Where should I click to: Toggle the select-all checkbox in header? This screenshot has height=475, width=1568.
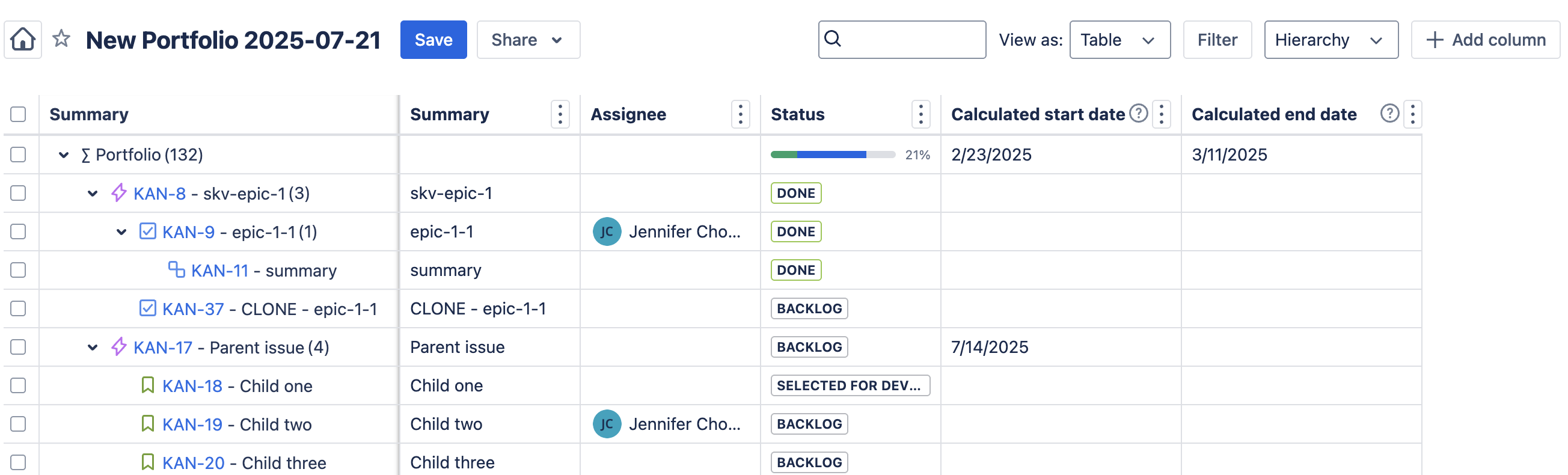pyautogui.click(x=18, y=114)
